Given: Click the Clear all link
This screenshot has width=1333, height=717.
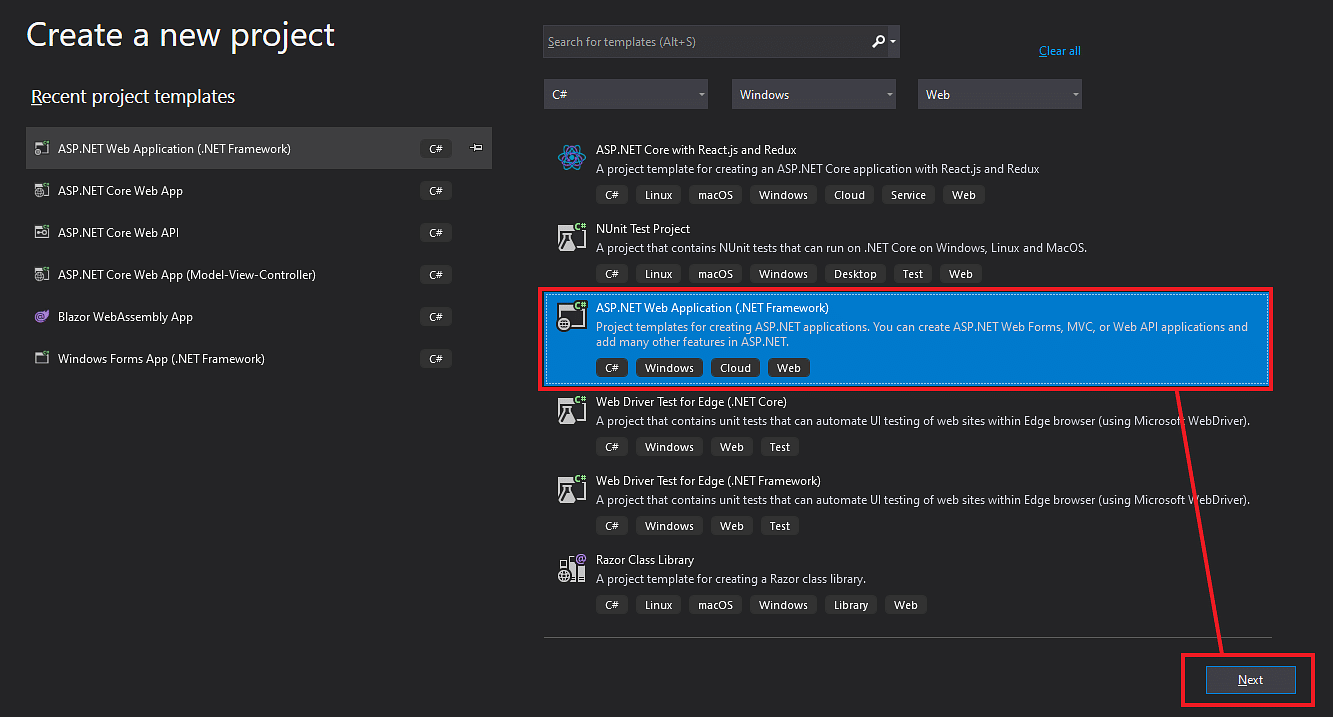Looking at the screenshot, I should [x=1060, y=51].
